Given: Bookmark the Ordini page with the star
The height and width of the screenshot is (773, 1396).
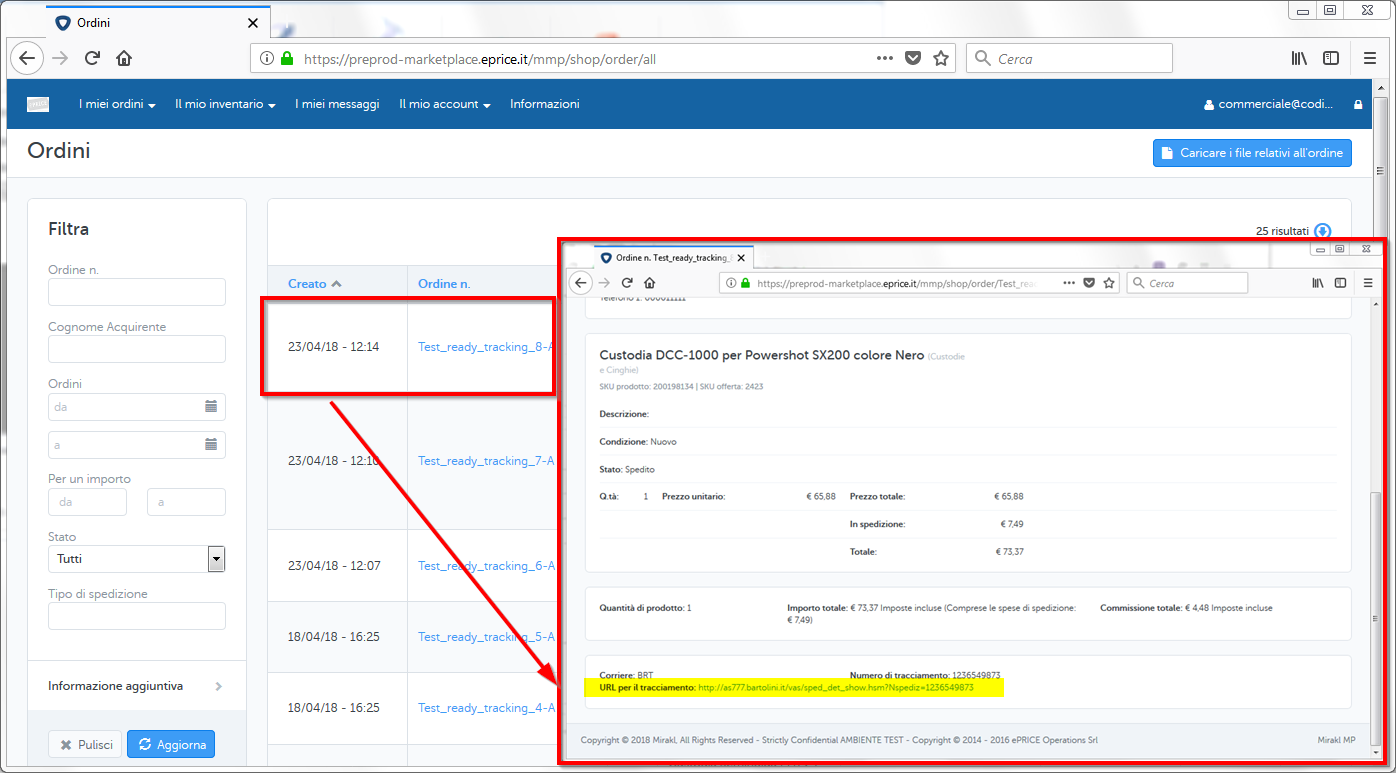Looking at the screenshot, I should 941,58.
